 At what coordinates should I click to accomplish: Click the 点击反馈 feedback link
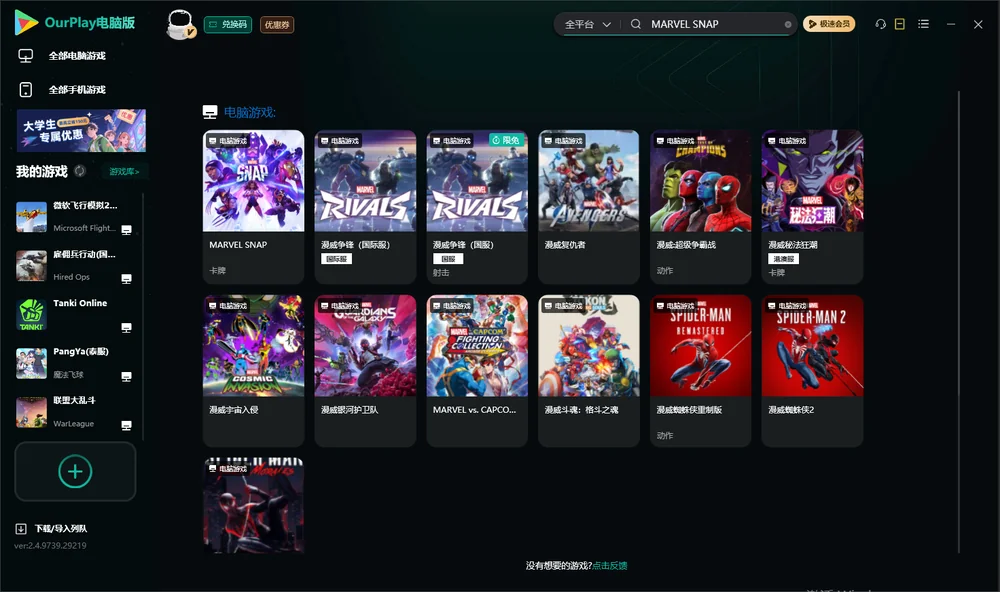tap(610, 565)
